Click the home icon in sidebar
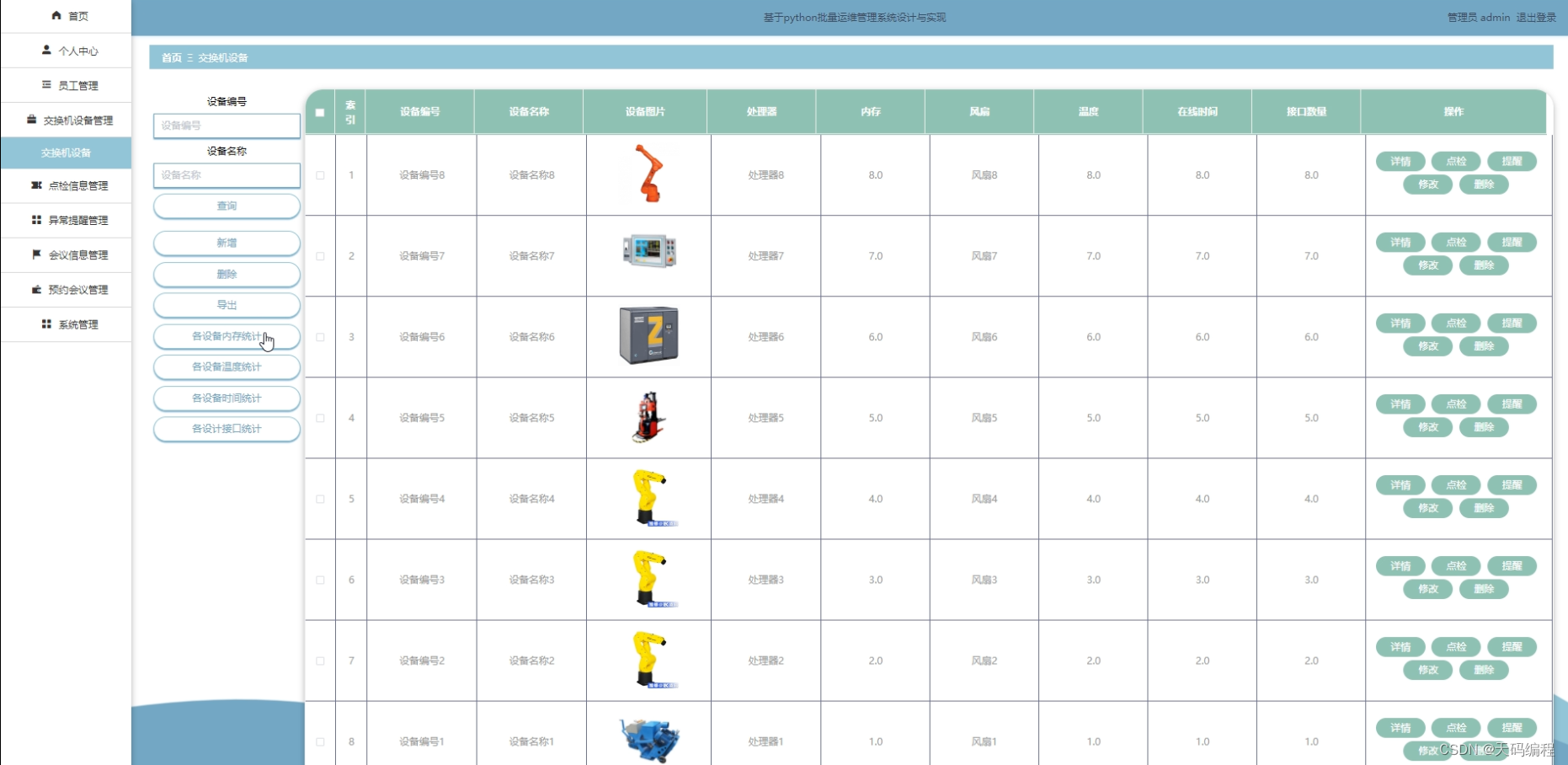The width and height of the screenshot is (1568, 765). click(x=56, y=15)
